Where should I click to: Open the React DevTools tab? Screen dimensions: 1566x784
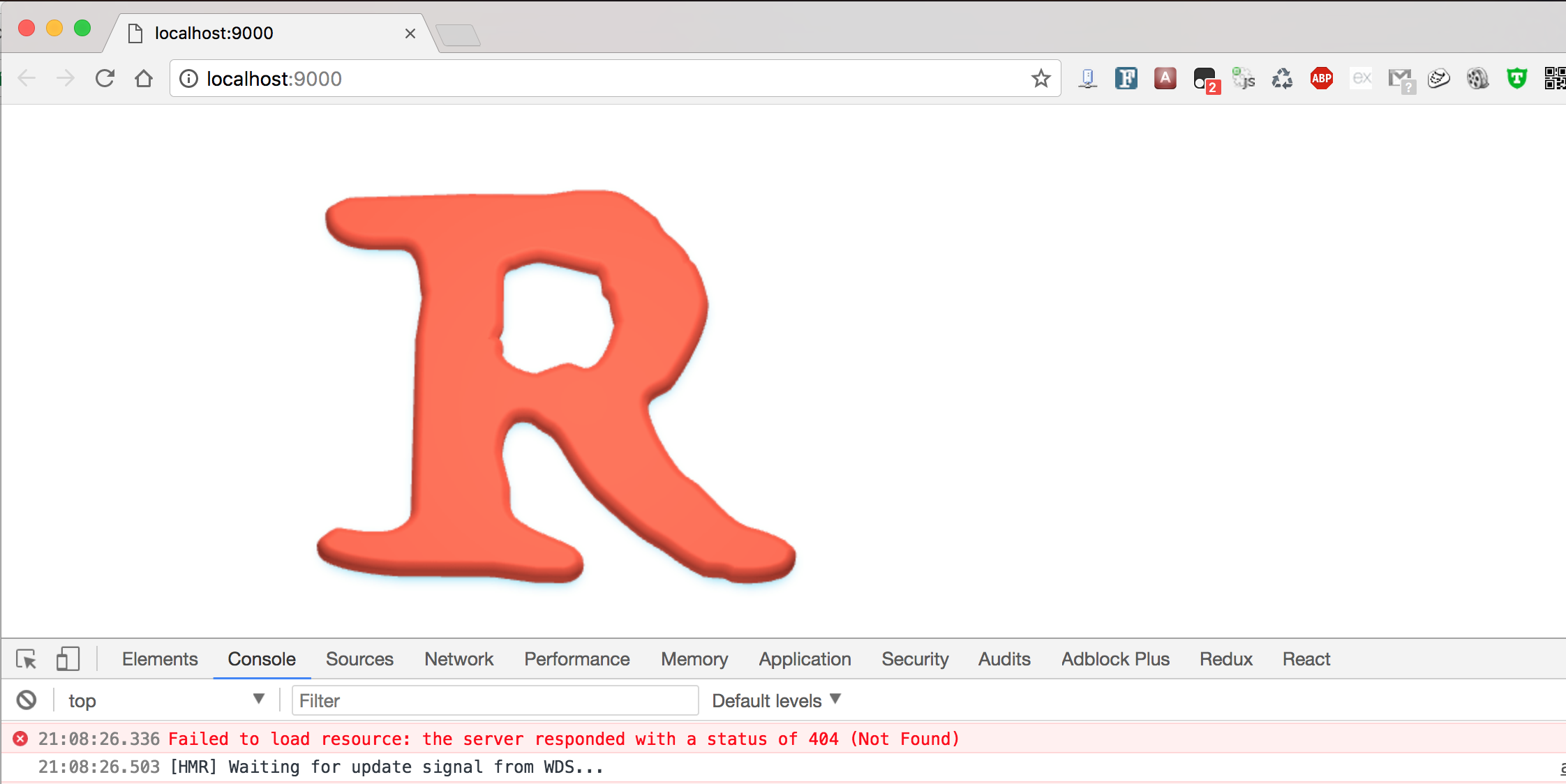click(1306, 659)
